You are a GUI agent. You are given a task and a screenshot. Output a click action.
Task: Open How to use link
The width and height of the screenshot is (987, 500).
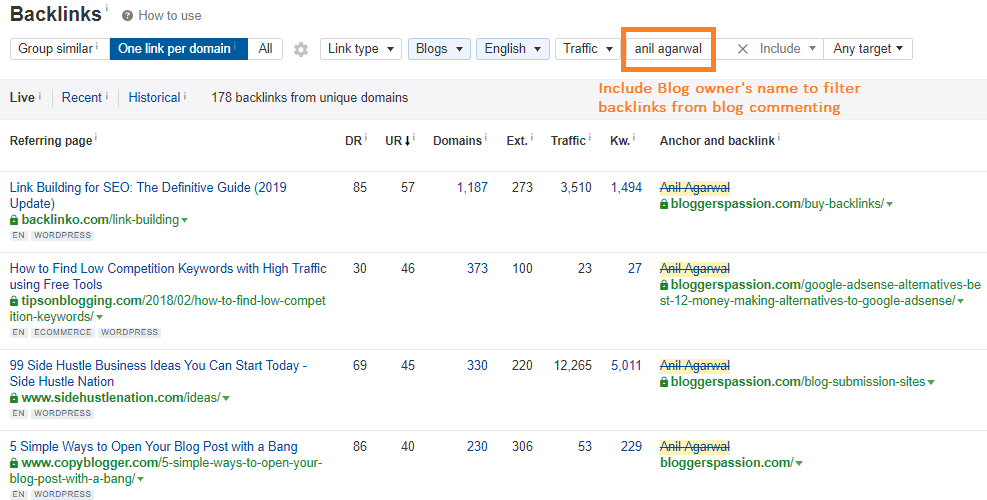(x=170, y=16)
